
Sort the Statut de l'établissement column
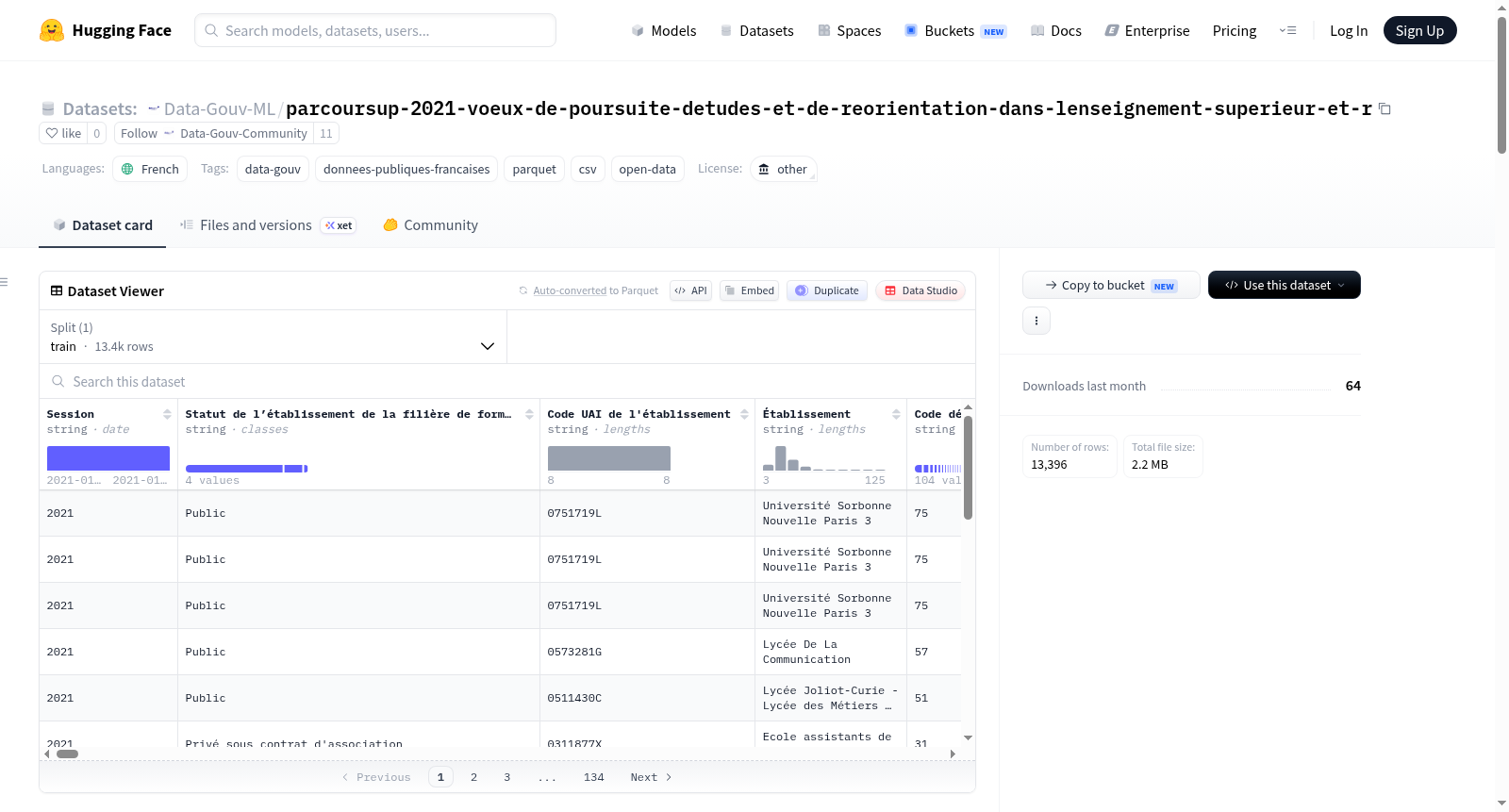(x=529, y=414)
